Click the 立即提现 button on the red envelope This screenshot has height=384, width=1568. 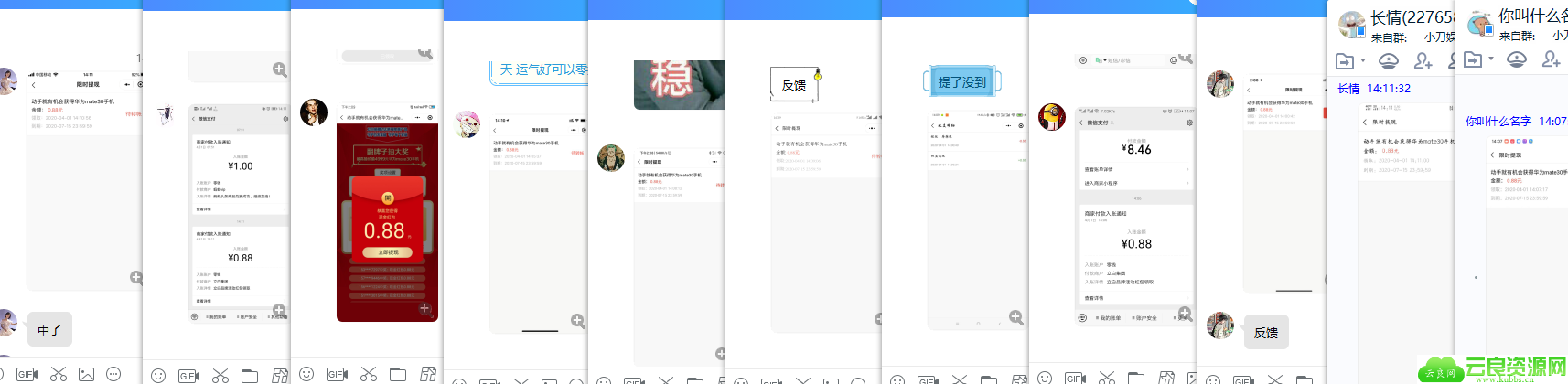[388, 252]
